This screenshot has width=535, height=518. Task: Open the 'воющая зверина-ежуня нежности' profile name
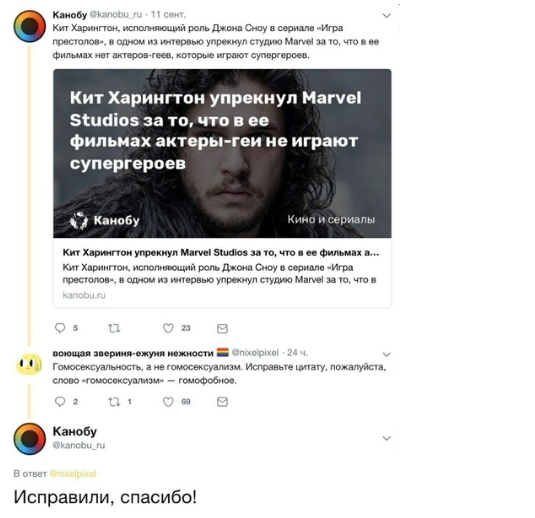pos(133,353)
